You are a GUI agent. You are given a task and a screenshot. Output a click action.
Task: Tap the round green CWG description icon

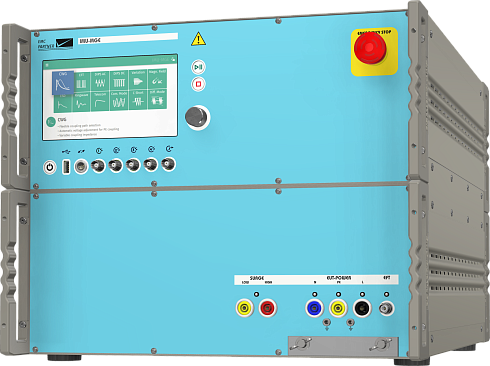tap(51, 122)
